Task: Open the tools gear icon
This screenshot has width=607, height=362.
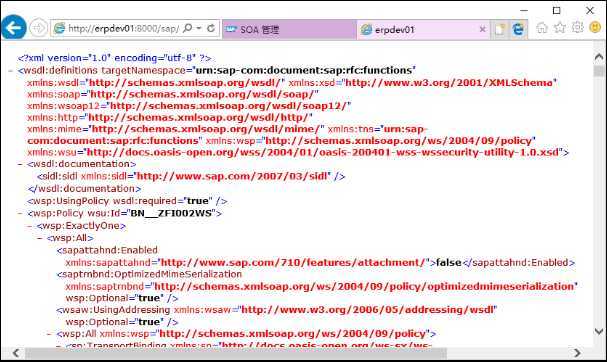Action: coord(578,27)
